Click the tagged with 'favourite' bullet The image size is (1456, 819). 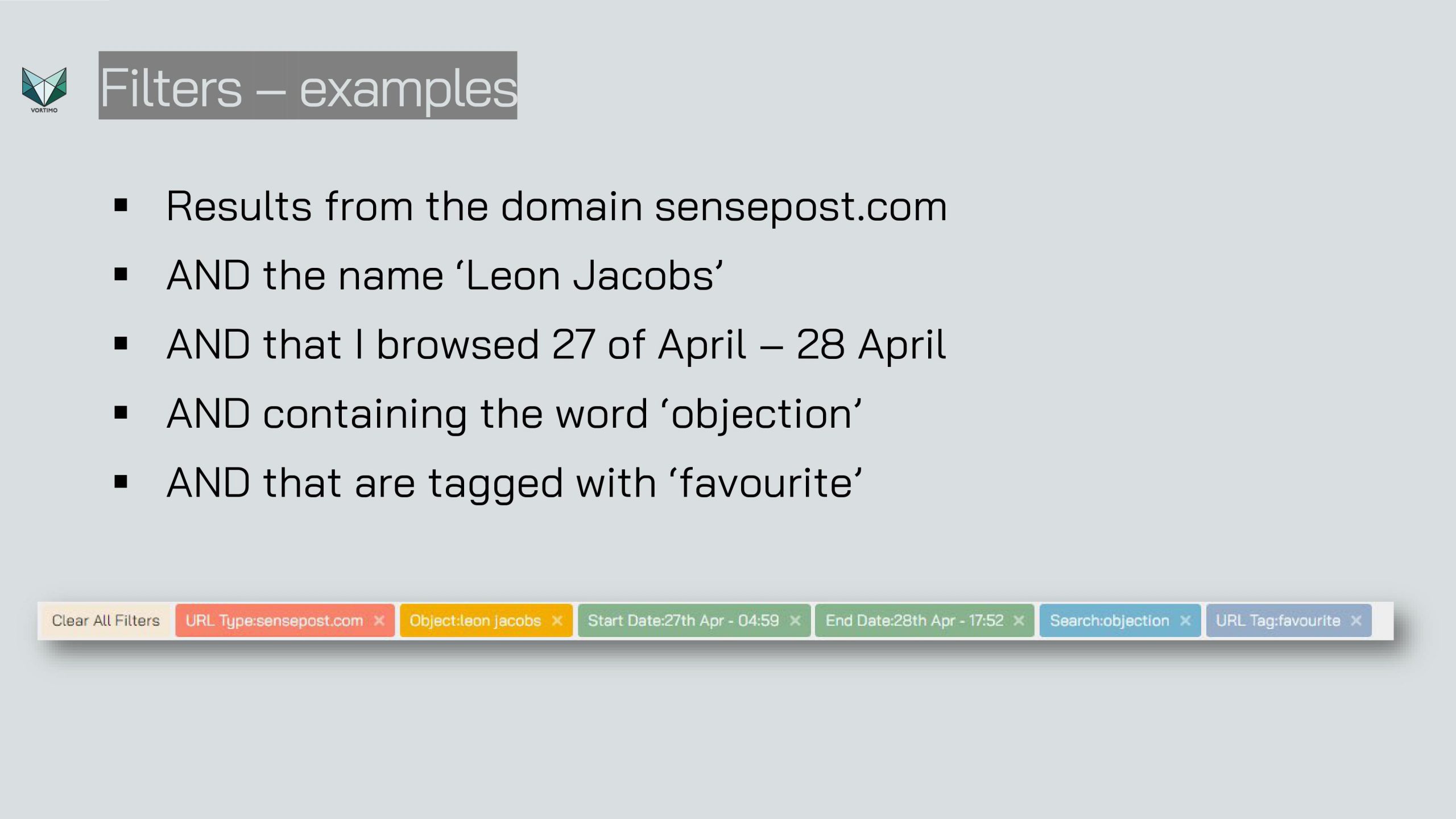point(514,483)
